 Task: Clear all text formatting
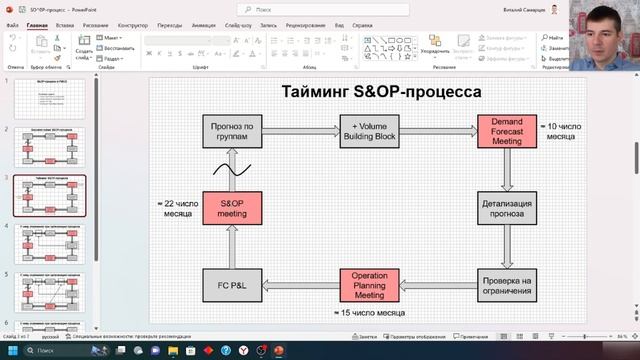258,40
